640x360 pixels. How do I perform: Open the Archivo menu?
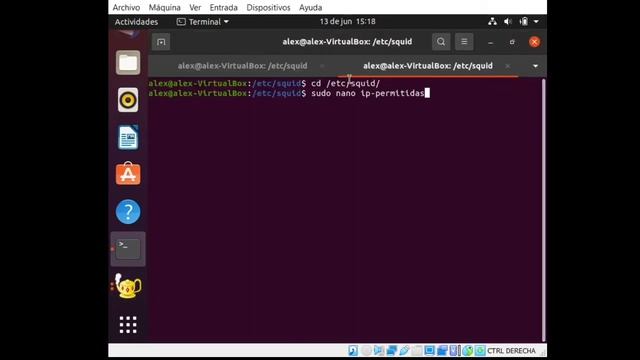tap(126, 7)
